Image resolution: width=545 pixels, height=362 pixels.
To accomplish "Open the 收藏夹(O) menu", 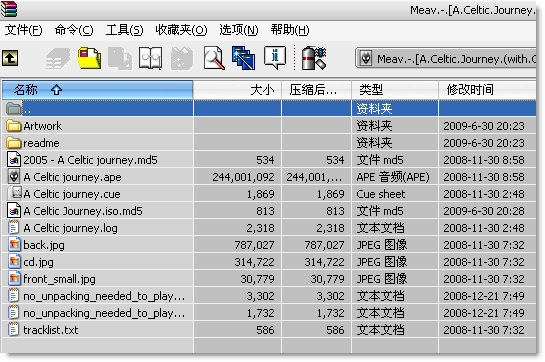I will [181, 30].
